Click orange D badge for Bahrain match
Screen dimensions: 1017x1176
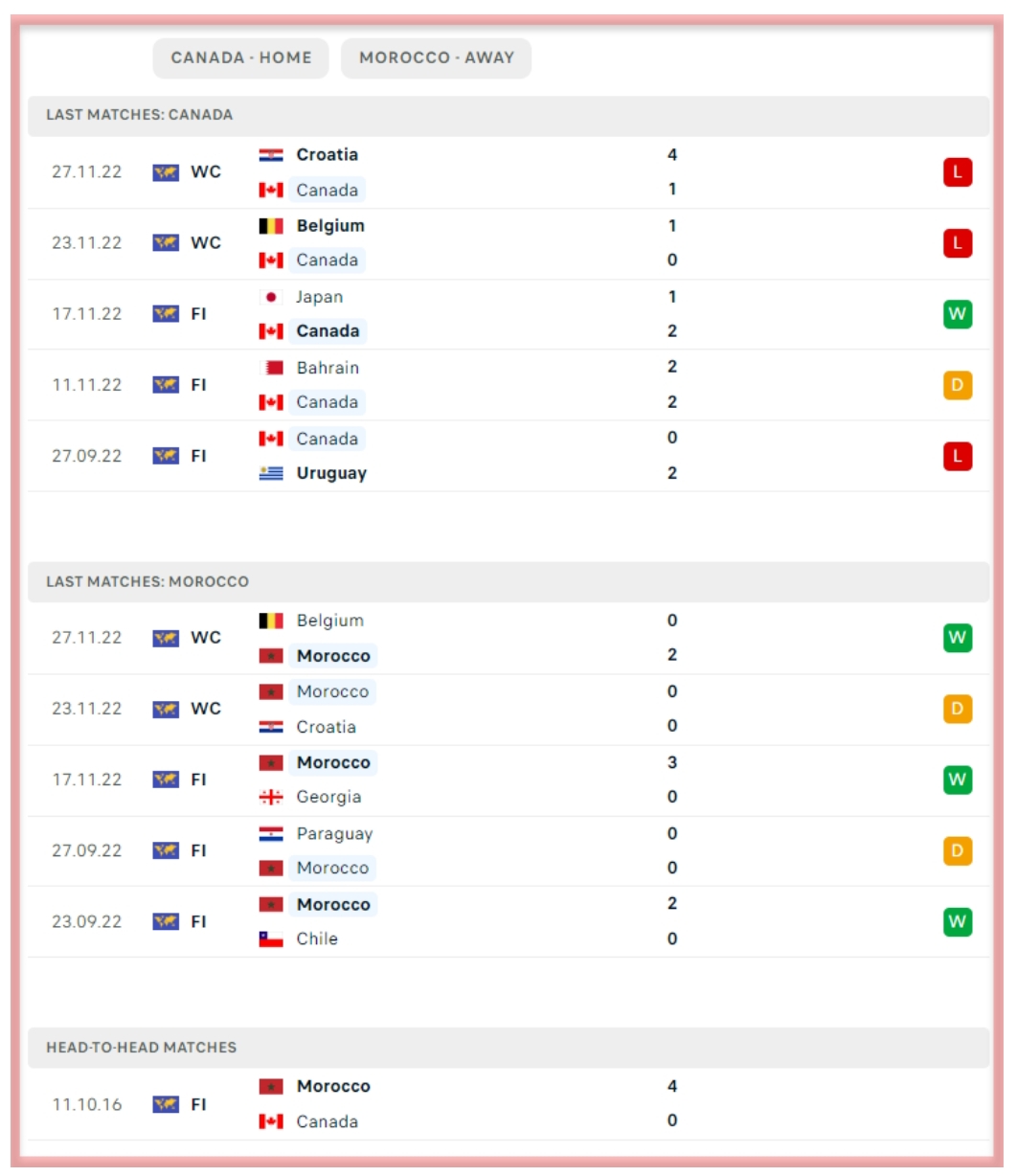point(957,385)
